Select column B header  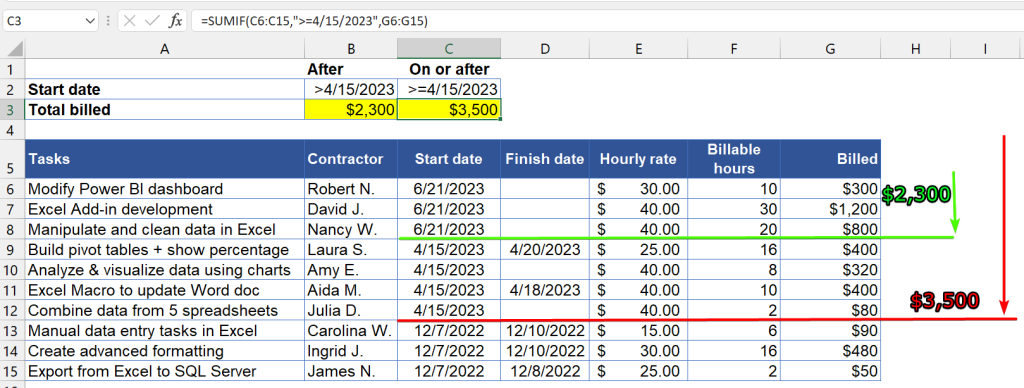(351, 48)
